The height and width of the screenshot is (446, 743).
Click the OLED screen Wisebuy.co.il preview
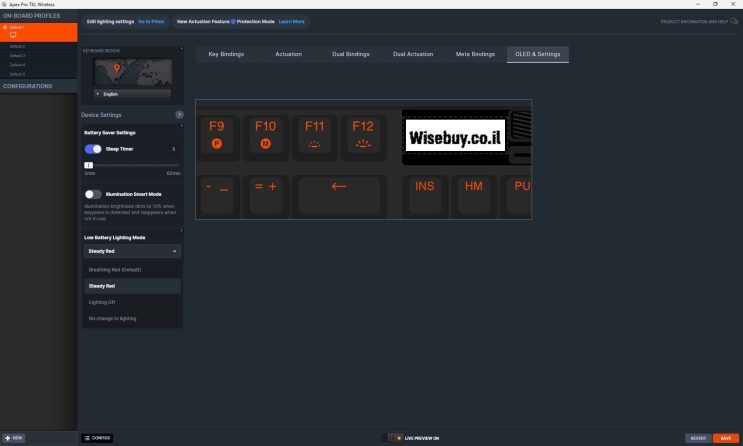[456, 136]
